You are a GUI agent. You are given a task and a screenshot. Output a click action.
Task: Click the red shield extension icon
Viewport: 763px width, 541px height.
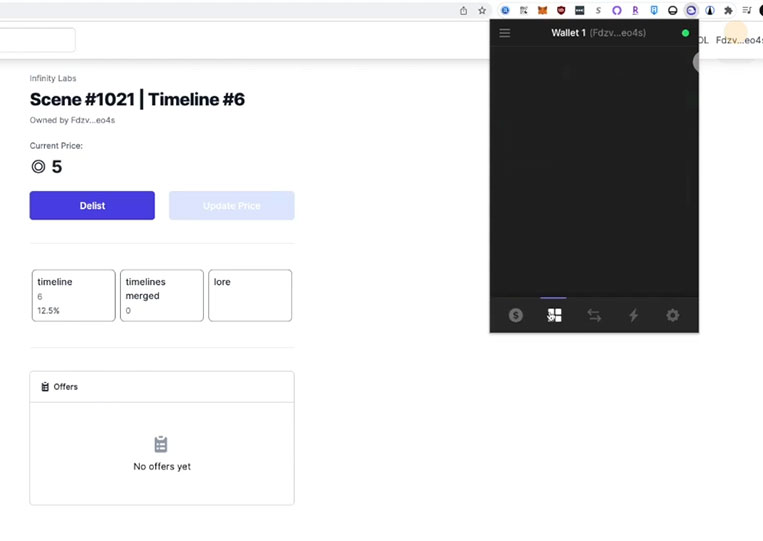(x=561, y=10)
